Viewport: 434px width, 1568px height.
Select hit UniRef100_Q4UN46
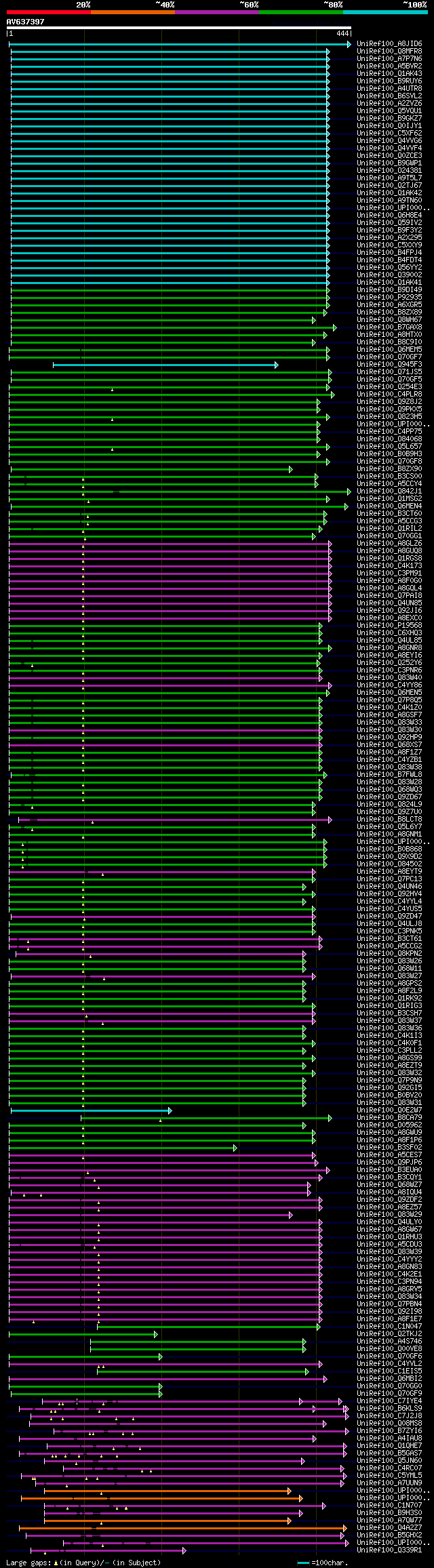(x=389, y=887)
